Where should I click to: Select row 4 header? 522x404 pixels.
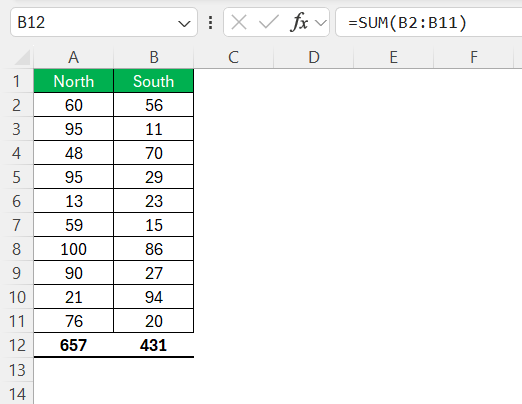[x=17, y=153]
